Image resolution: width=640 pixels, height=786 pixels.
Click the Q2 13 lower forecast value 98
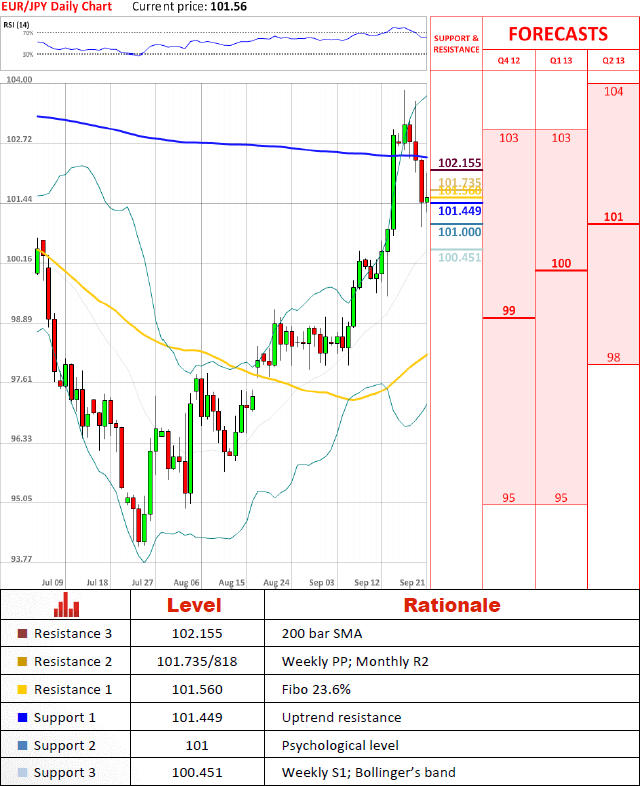(613, 357)
